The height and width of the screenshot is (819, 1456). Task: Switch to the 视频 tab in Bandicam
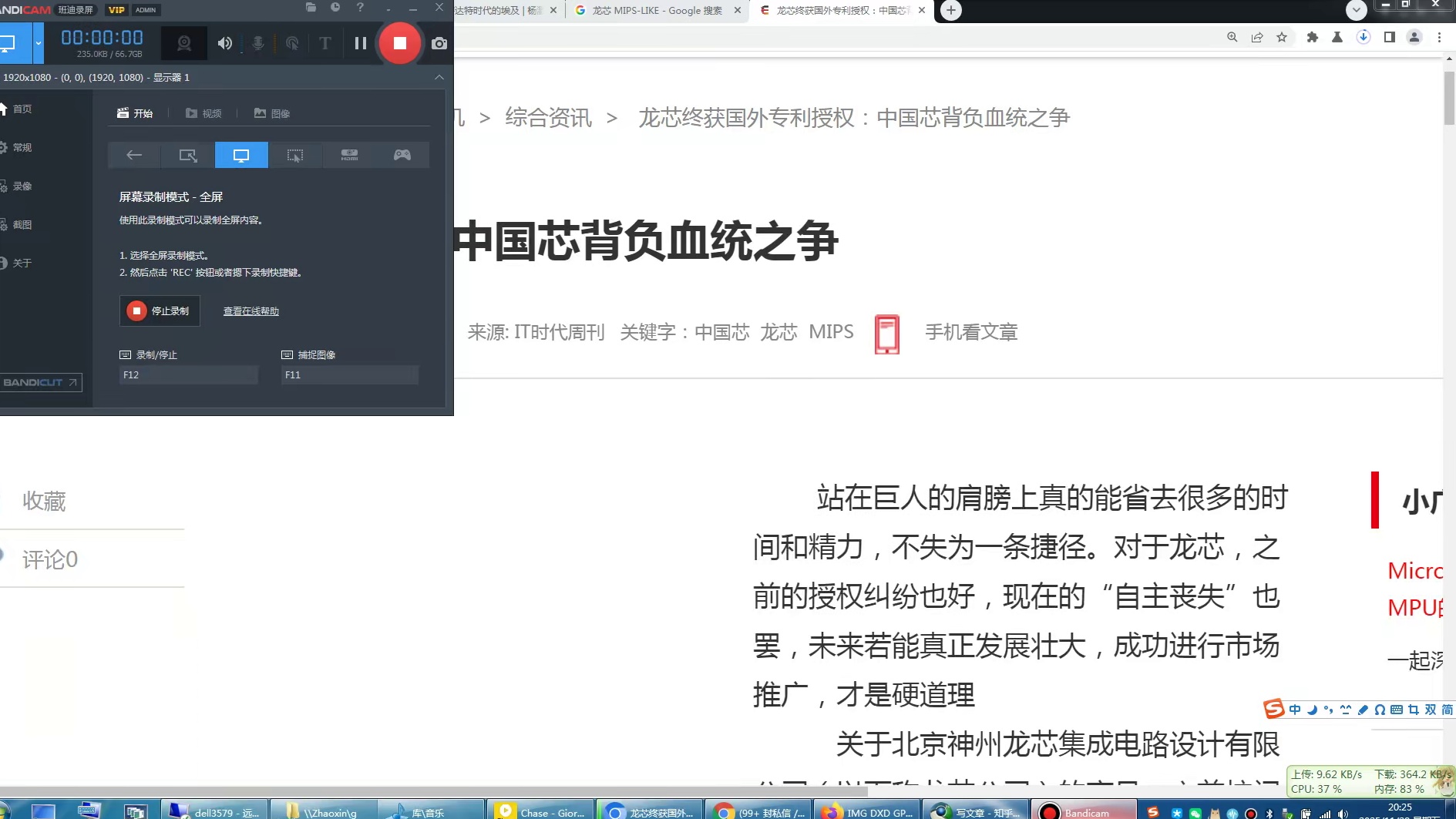(204, 113)
